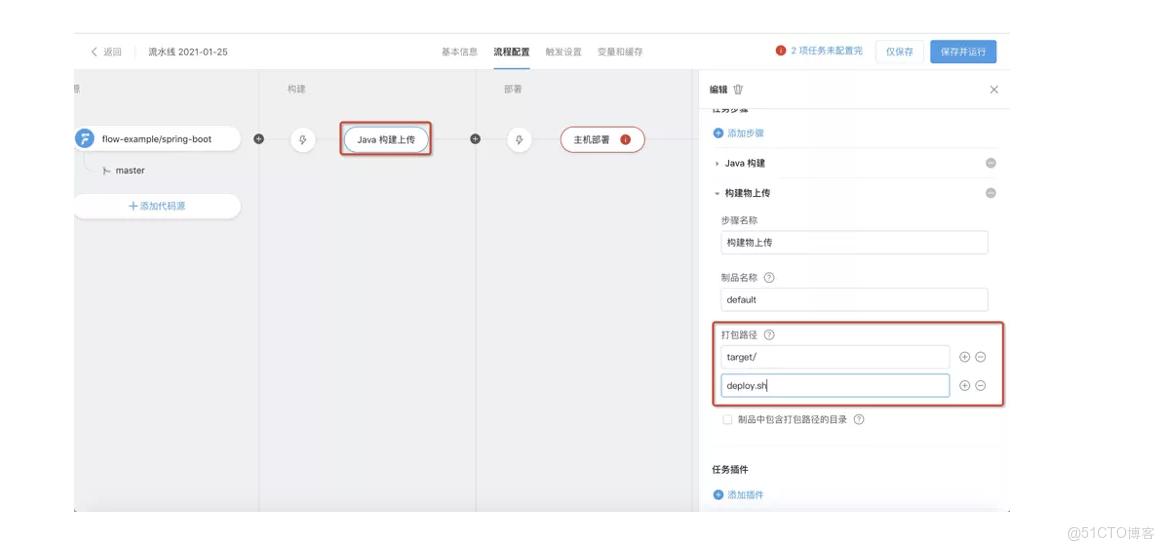The height and width of the screenshot is (550, 1165).
Task: Enable 制品中包含打包路径的目录 checkbox
Action: [x=728, y=419]
